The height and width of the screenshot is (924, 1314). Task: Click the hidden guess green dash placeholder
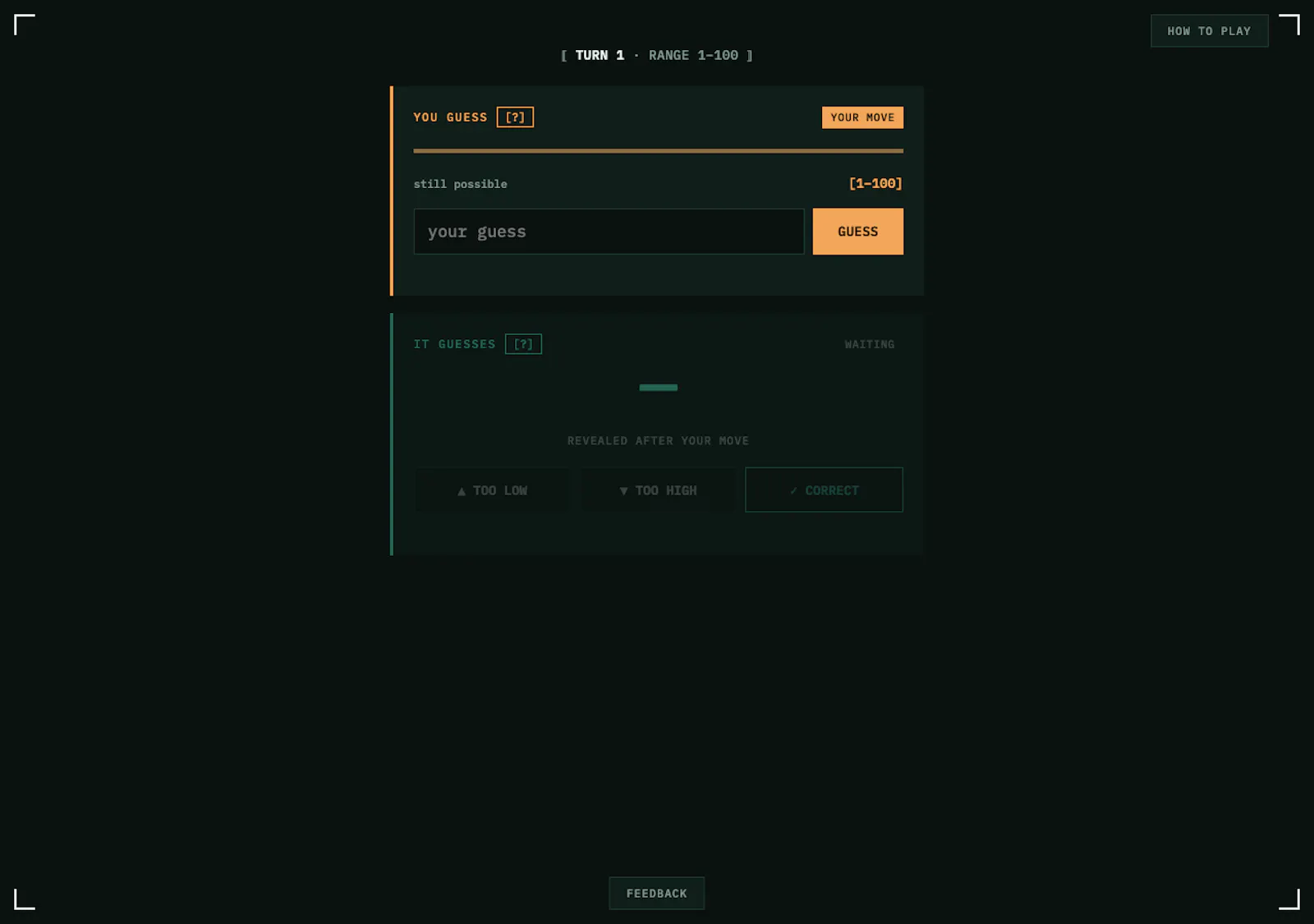click(658, 388)
